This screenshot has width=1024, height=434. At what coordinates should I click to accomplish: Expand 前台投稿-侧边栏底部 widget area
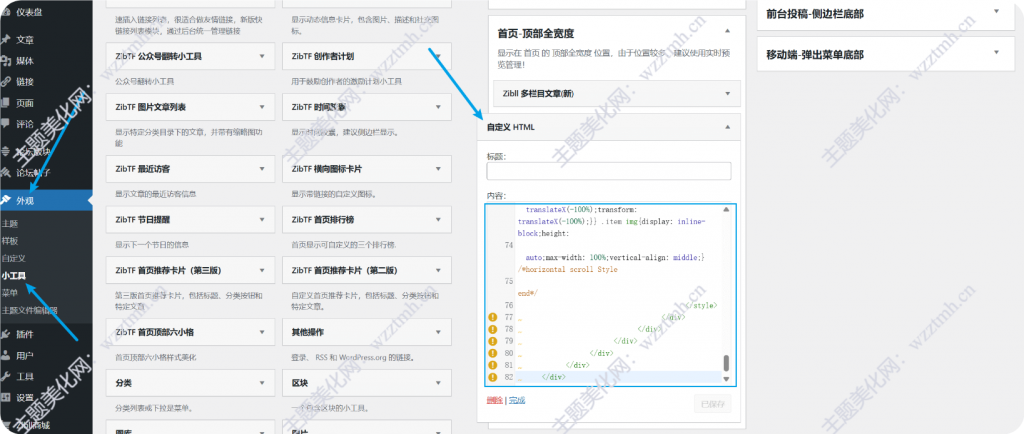(997, 12)
